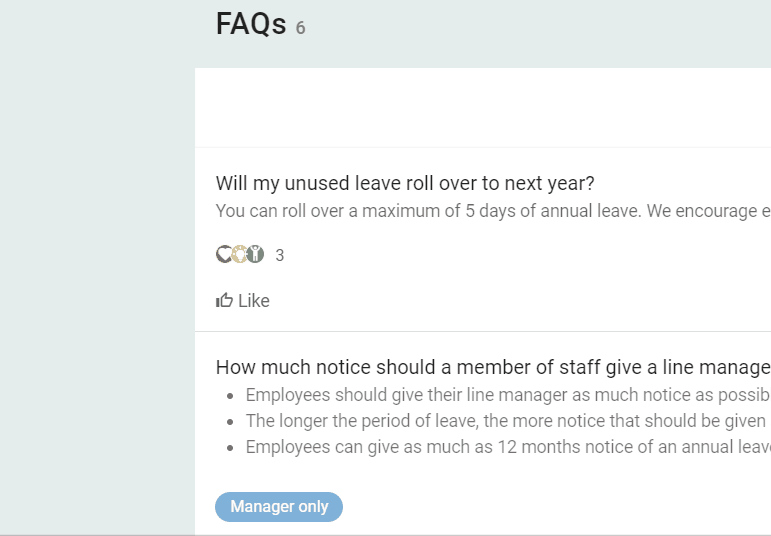Select the bullet about 12 months notice
The width and height of the screenshot is (771, 536).
[x=508, y=447]
